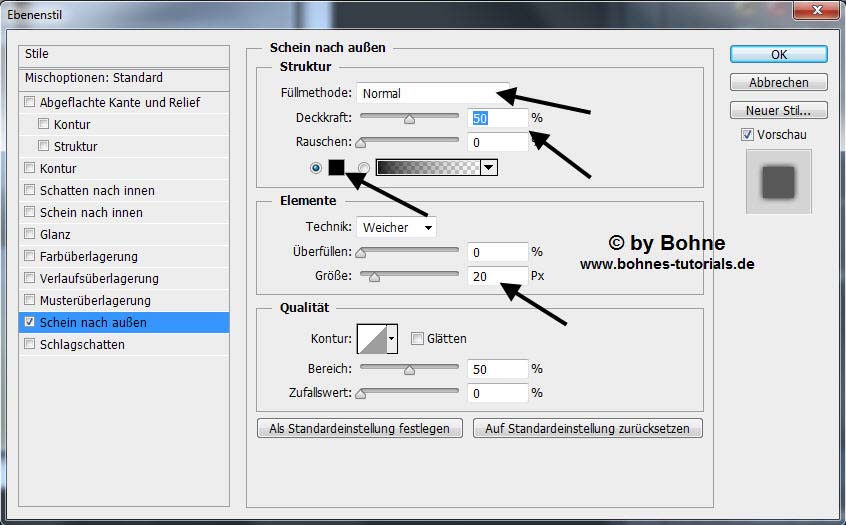Click the style preview thumbnail

point(778,182)
